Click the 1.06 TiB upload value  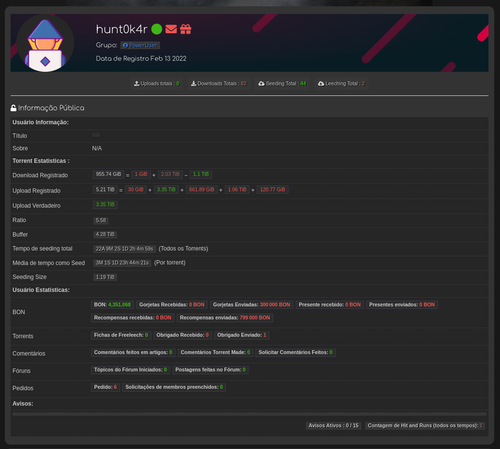coord(237,190)
